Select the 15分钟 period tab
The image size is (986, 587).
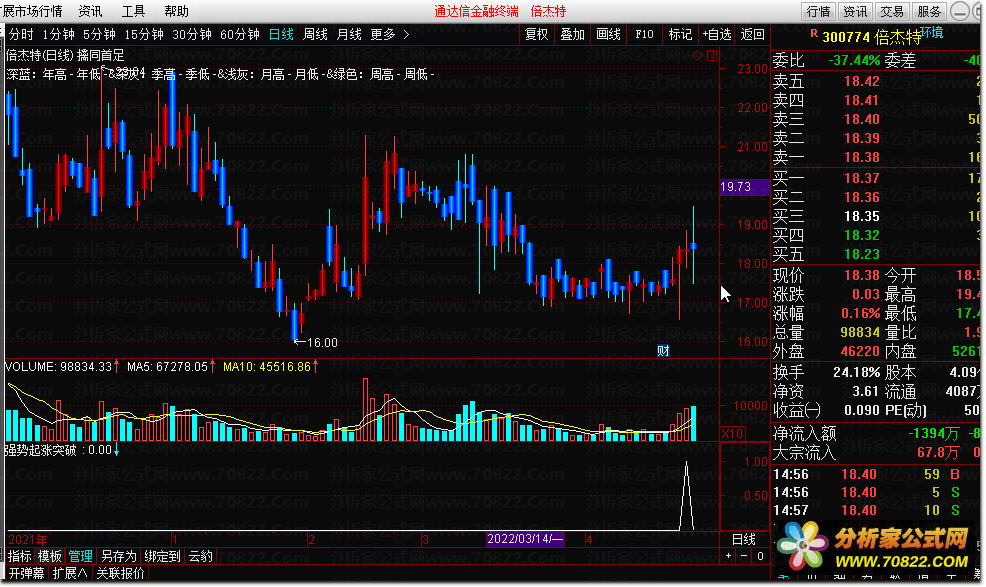(x=144, y=35)
